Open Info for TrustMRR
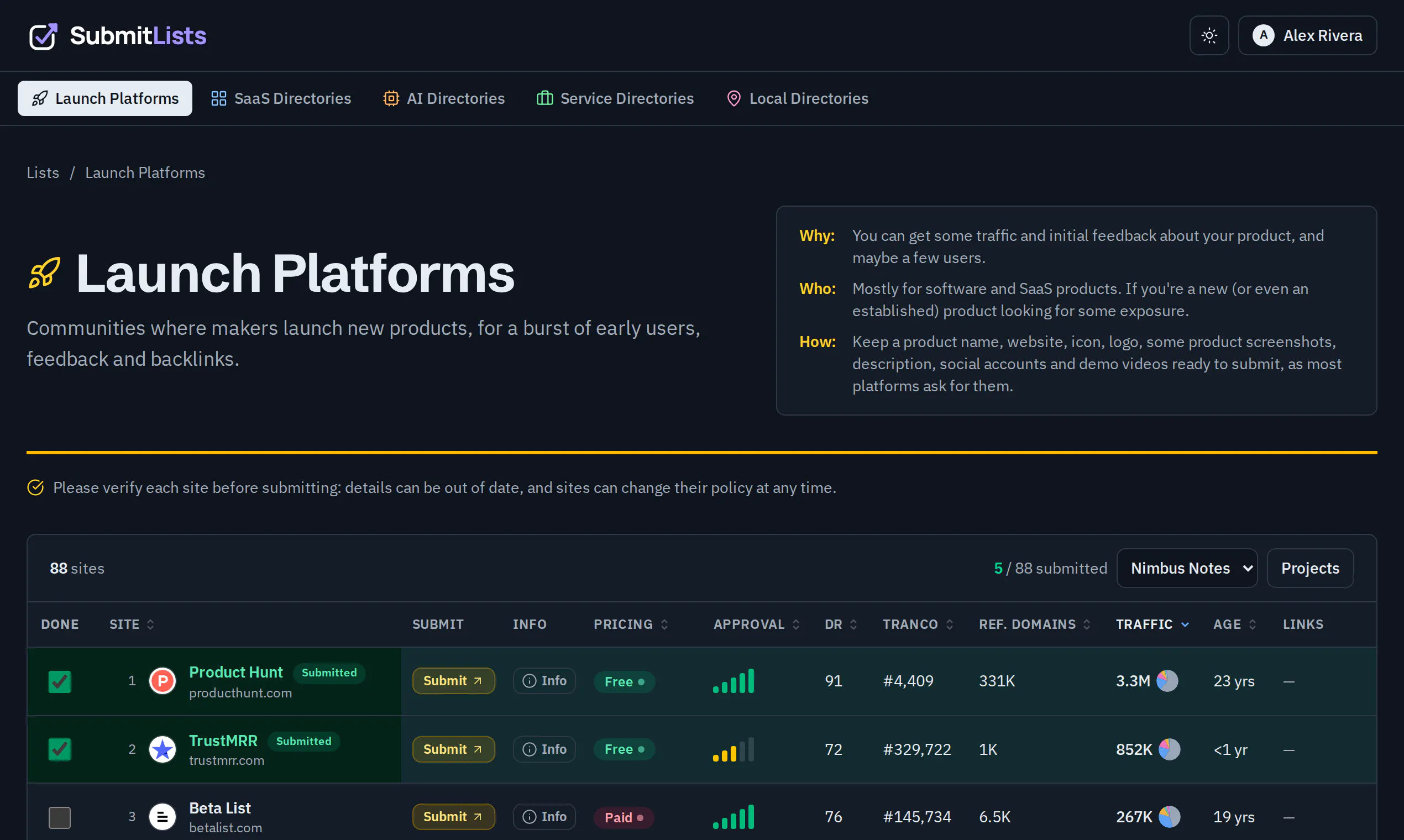The width and height of the screenshot is (1404, 840). point(544,749)
